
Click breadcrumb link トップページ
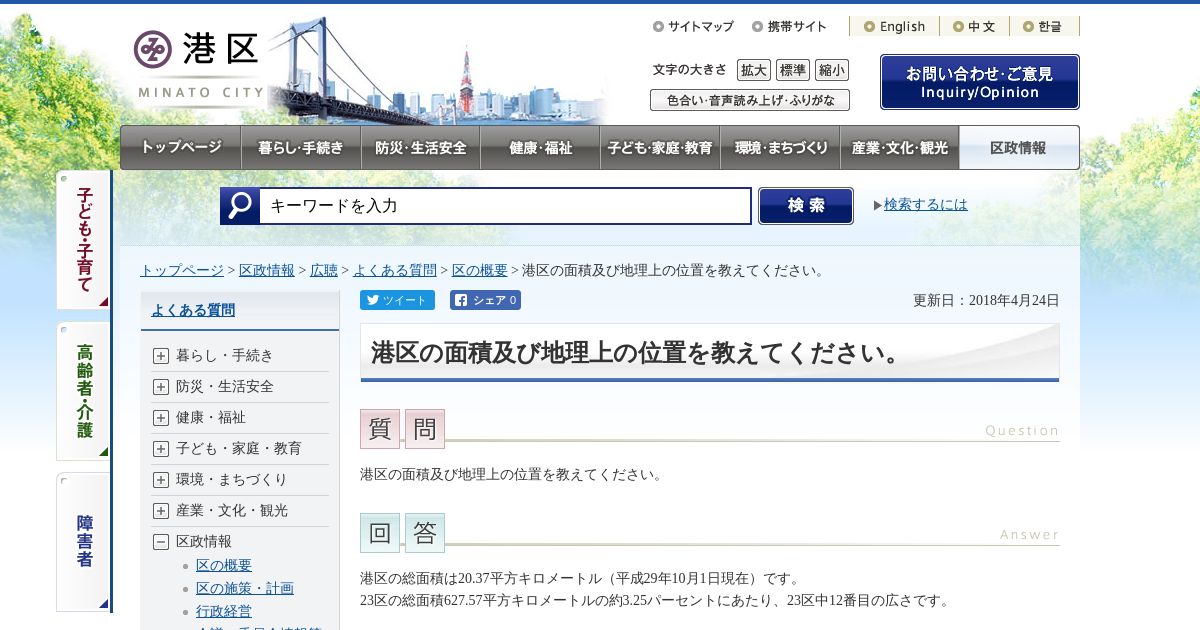[182, 270]
